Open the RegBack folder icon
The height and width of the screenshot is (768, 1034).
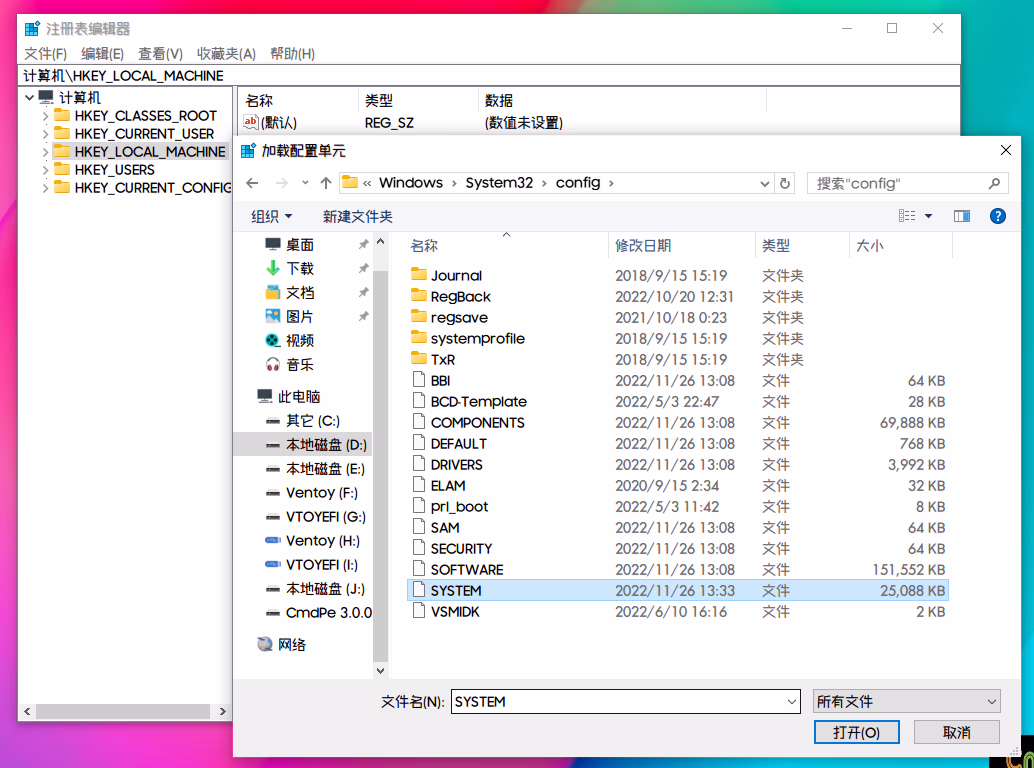coord(419,296)
